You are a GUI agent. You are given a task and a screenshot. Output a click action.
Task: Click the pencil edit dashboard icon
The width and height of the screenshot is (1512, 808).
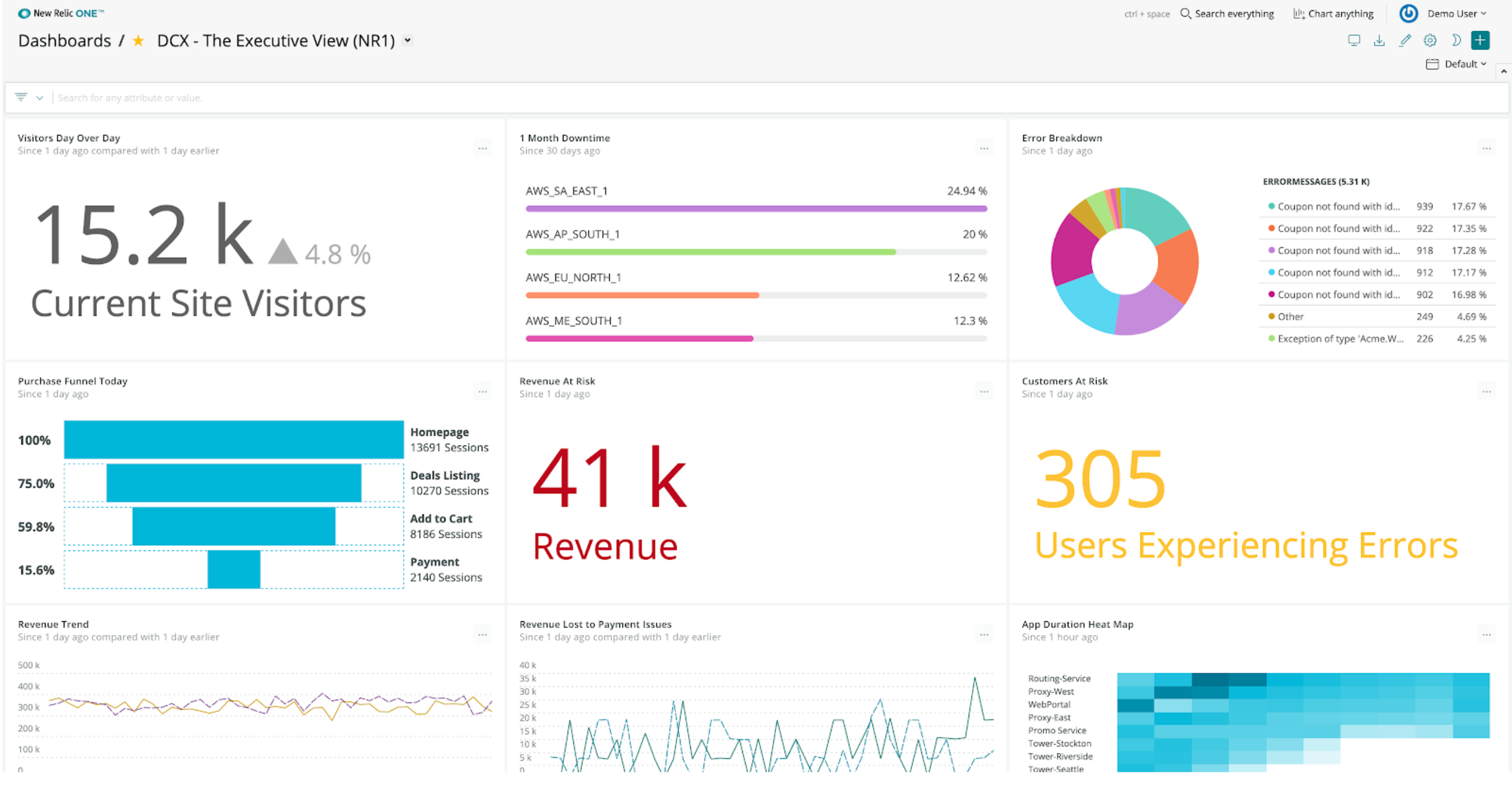coord(1405,40)
